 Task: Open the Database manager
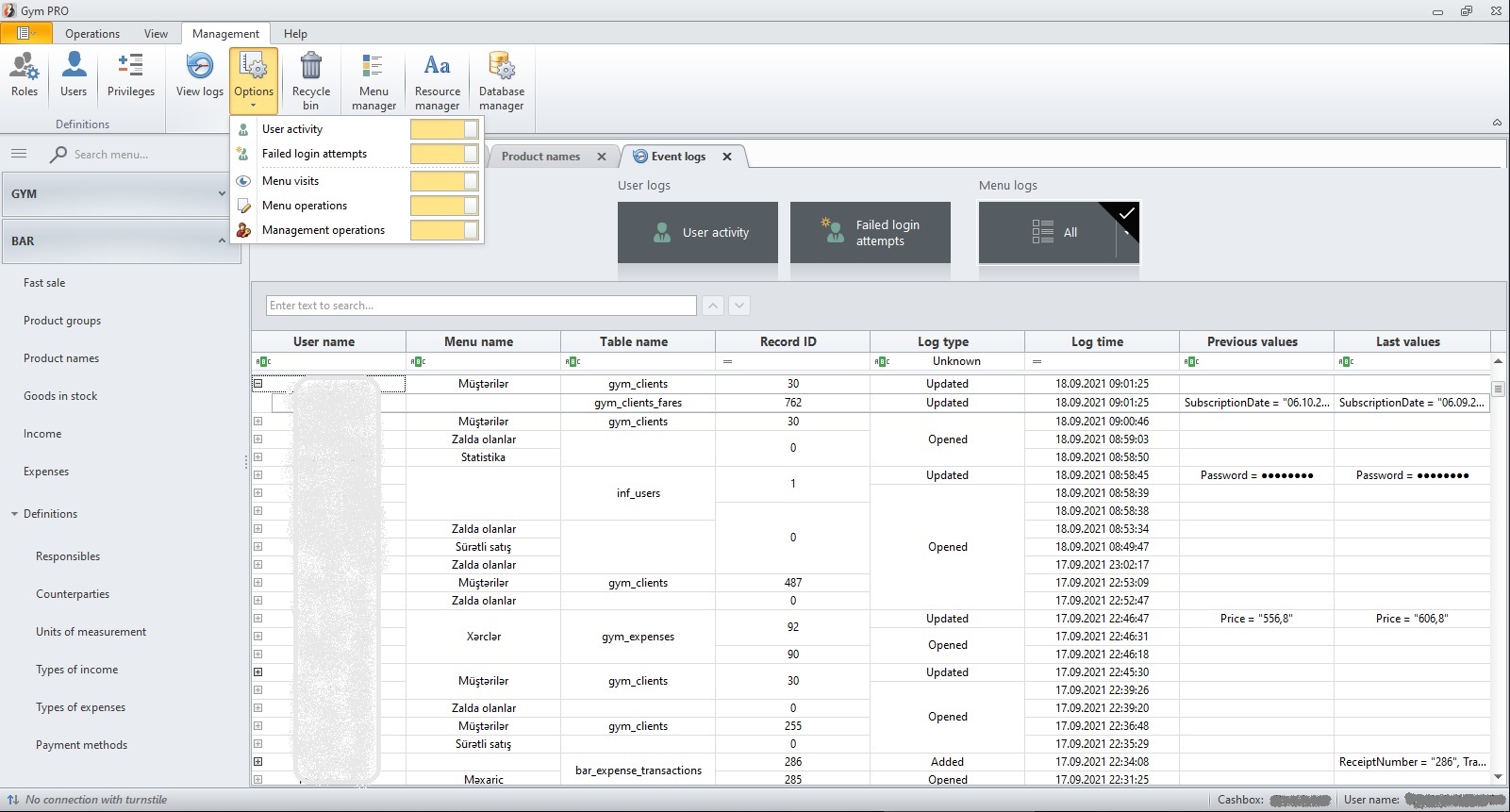coord(502,79)
